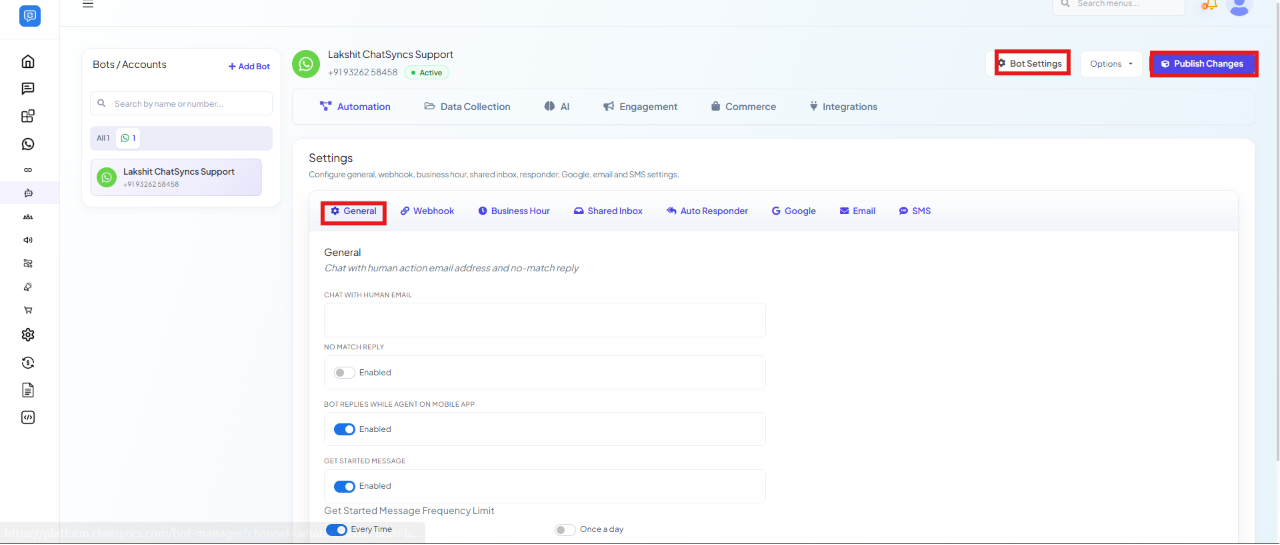This screenshot has height=545, width=1280.
Task: Select the All 1 filter chip
Action: (x=103, y=138)
